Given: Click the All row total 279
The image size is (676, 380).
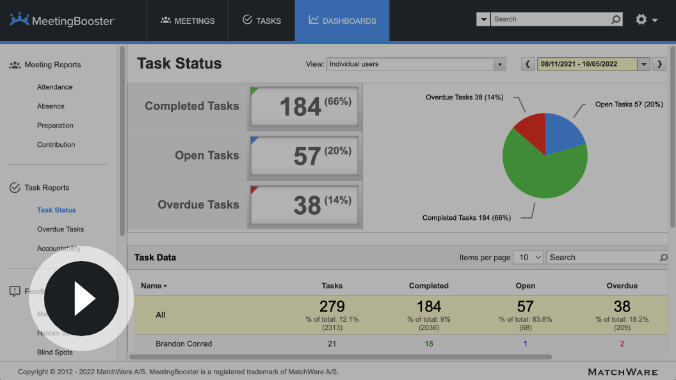Looking at the screenshot, I should coord(332,307).
